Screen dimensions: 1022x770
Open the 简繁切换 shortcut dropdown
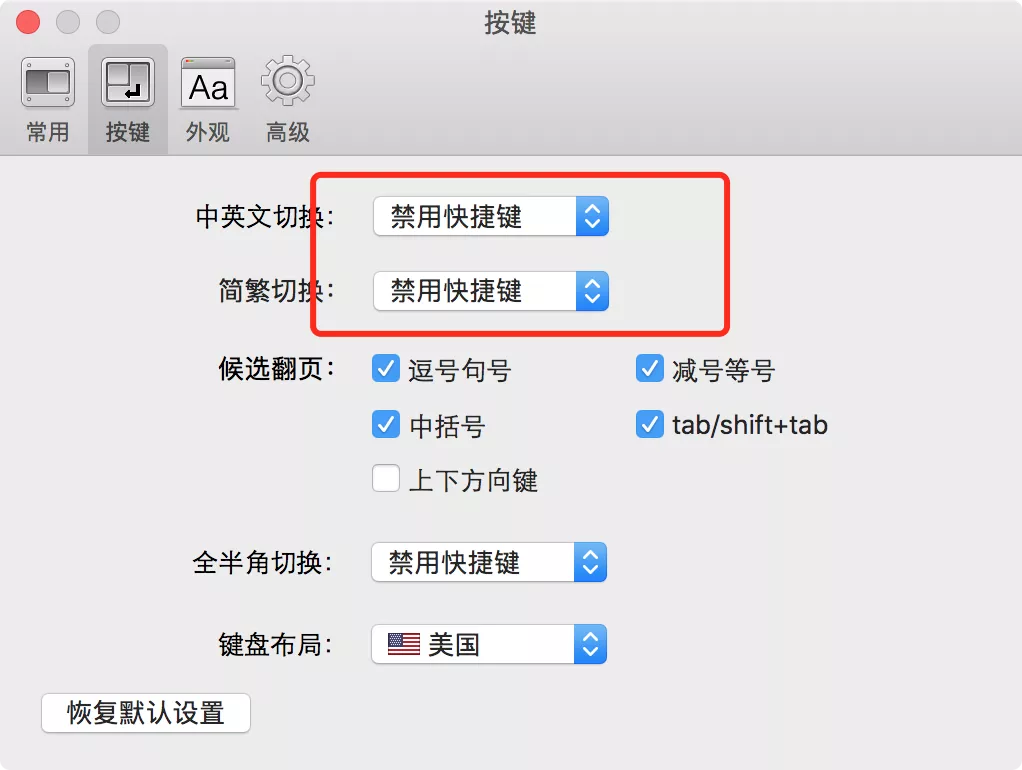(x=491, y=291)
